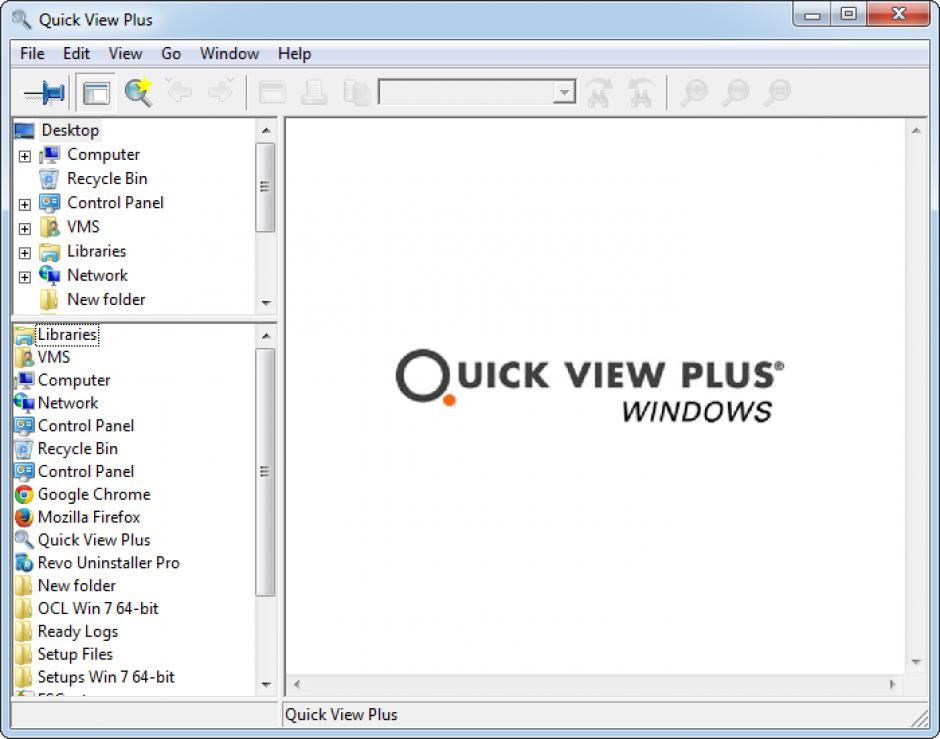Click preview pane horizontal scroll right arrow

click(892, 684)
